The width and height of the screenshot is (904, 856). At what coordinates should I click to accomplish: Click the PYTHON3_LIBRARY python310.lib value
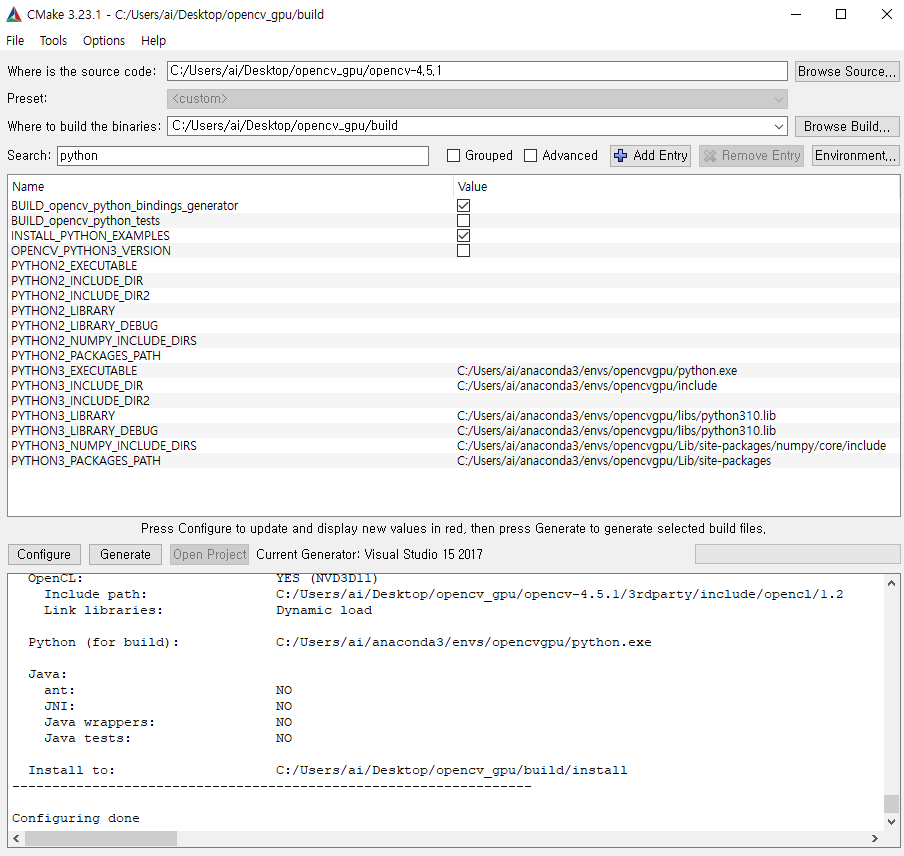coord(616,416)
